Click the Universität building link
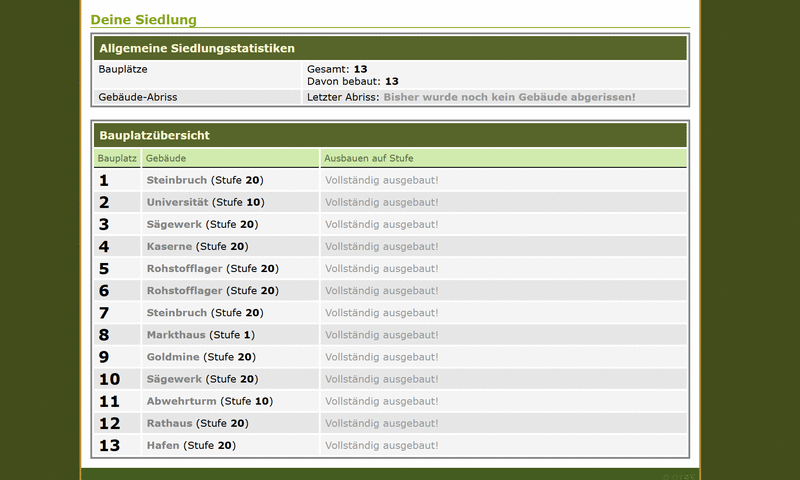The height and width of the screenshot is (480, 800). coord(177,202)
